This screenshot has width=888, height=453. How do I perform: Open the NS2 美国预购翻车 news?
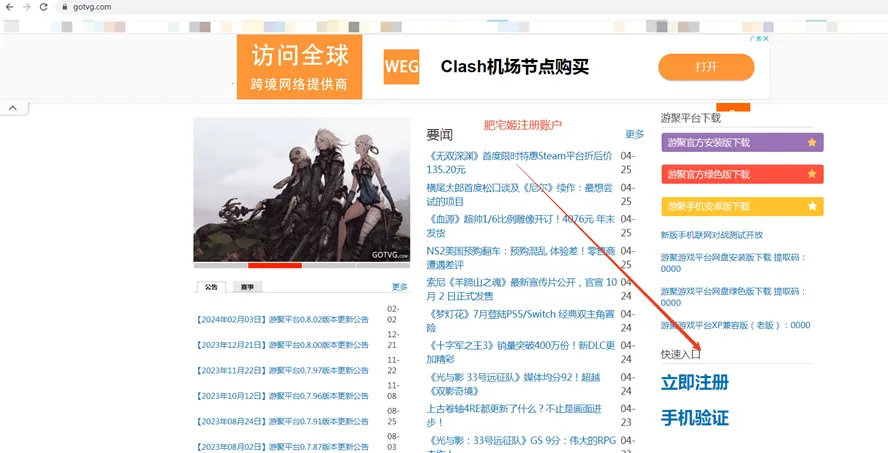pos(520,257)
